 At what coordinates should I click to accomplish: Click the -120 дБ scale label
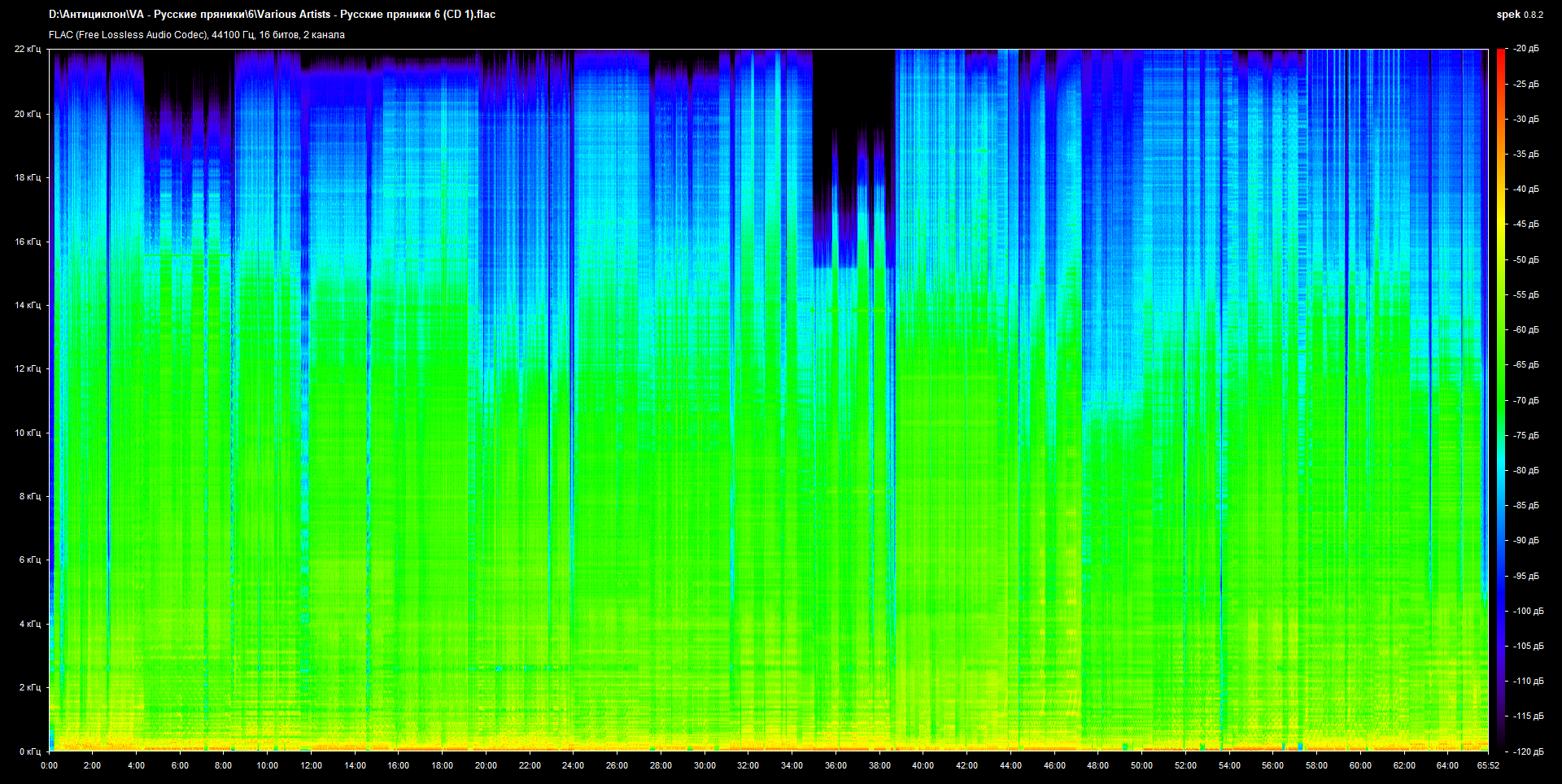pyautogui.click(x=1528, y=751)
